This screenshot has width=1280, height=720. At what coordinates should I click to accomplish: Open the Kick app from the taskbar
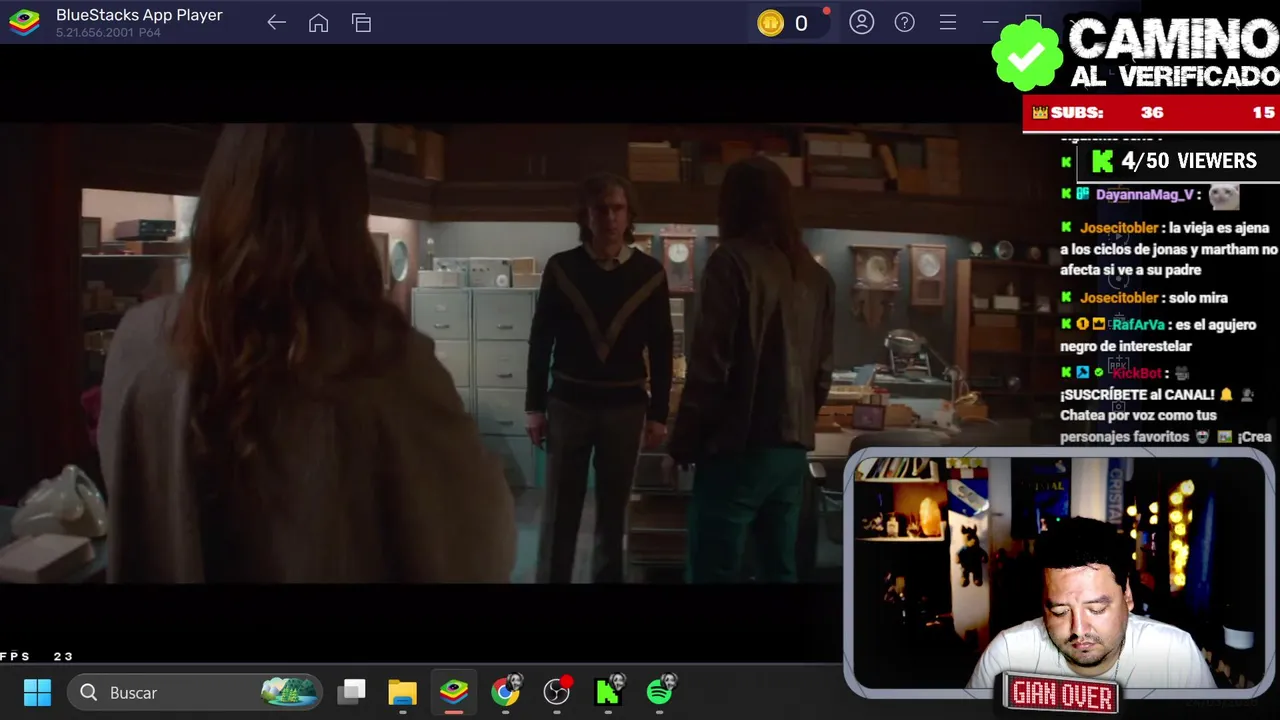609,691
